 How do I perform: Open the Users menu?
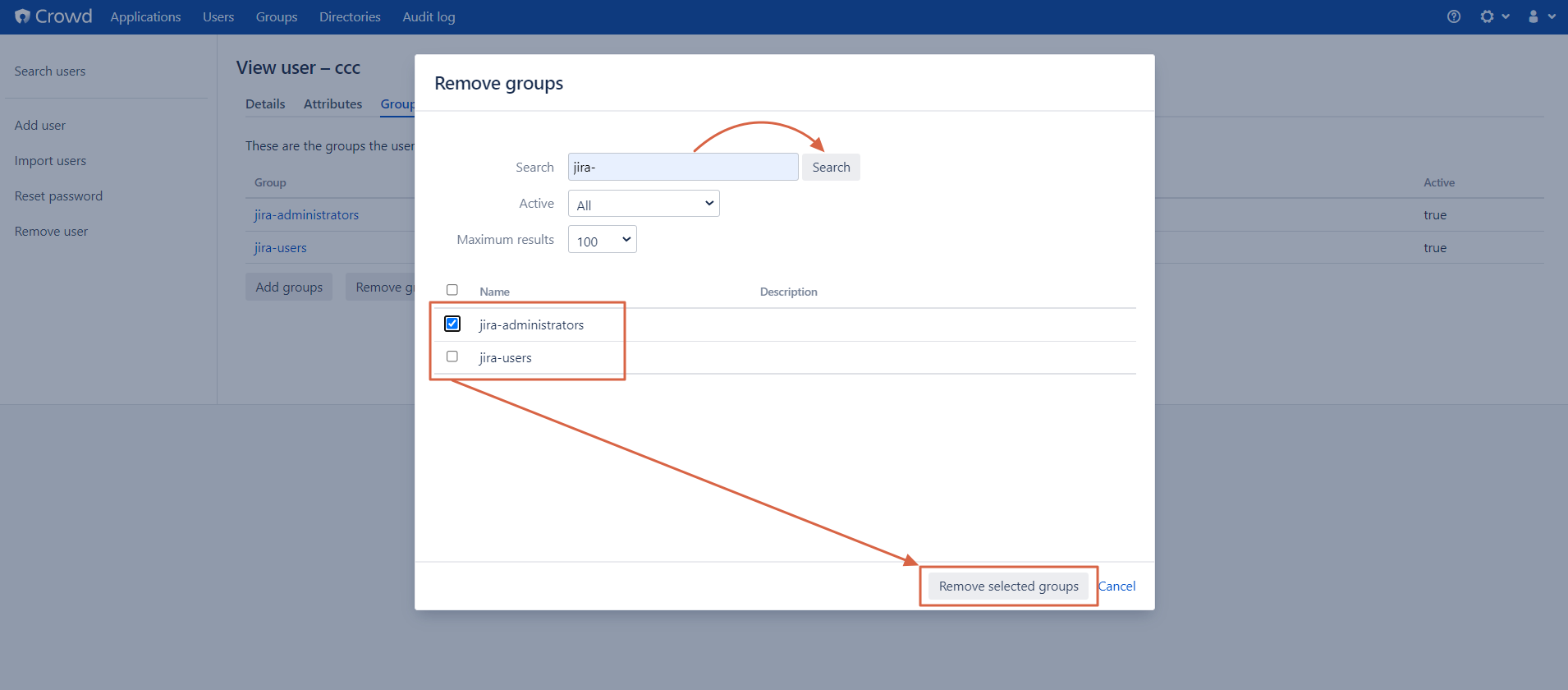[x=218, y=16]
